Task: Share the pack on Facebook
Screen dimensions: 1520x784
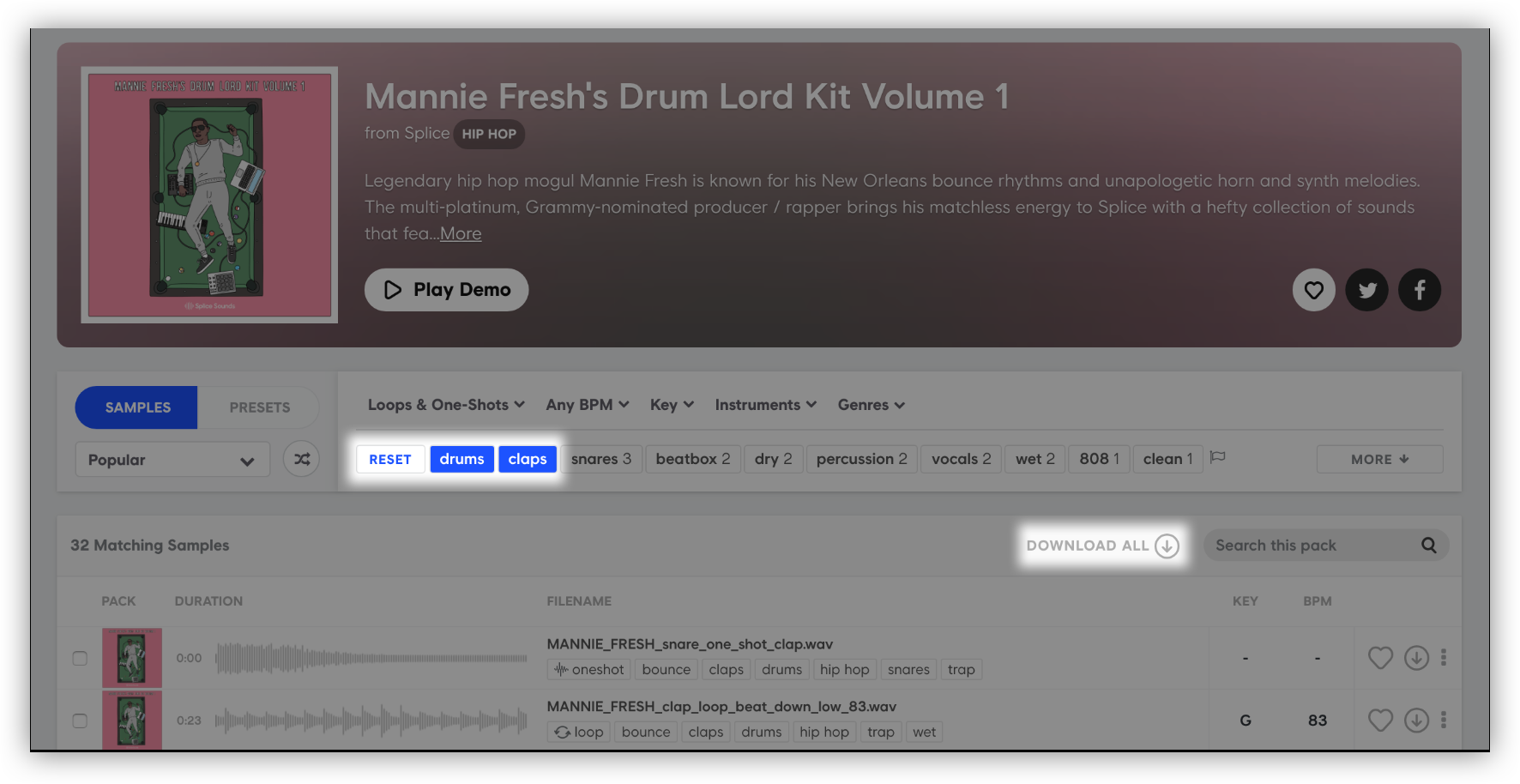Action: point(1420,290)
